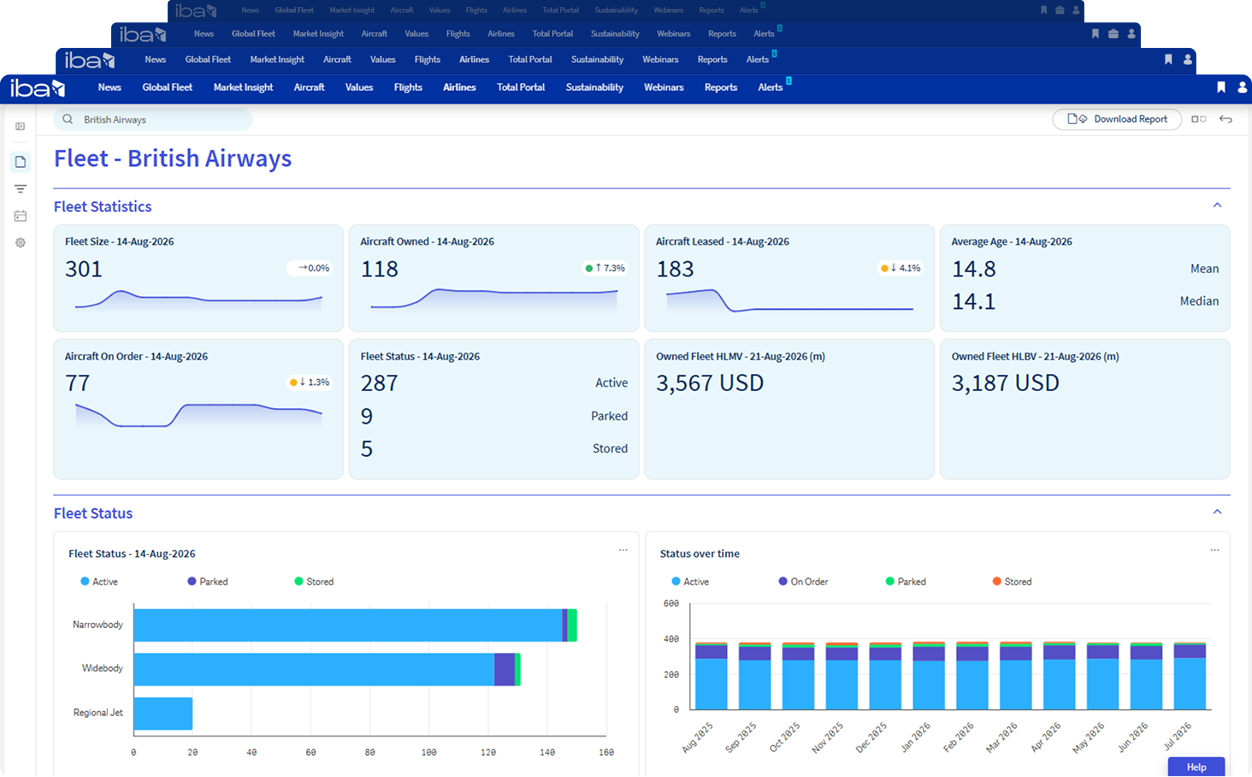The width and height of the screenshot is (1252, 777).
Task: Open Alerts in the front navigation bar
Action: click(770, 88)
